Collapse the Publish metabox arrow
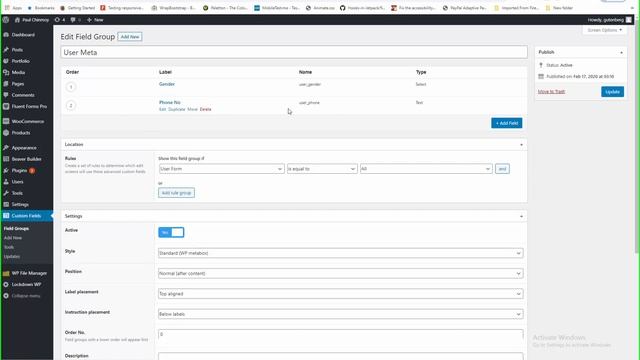The width and height of the screenshot is (640, 360). 621,53
